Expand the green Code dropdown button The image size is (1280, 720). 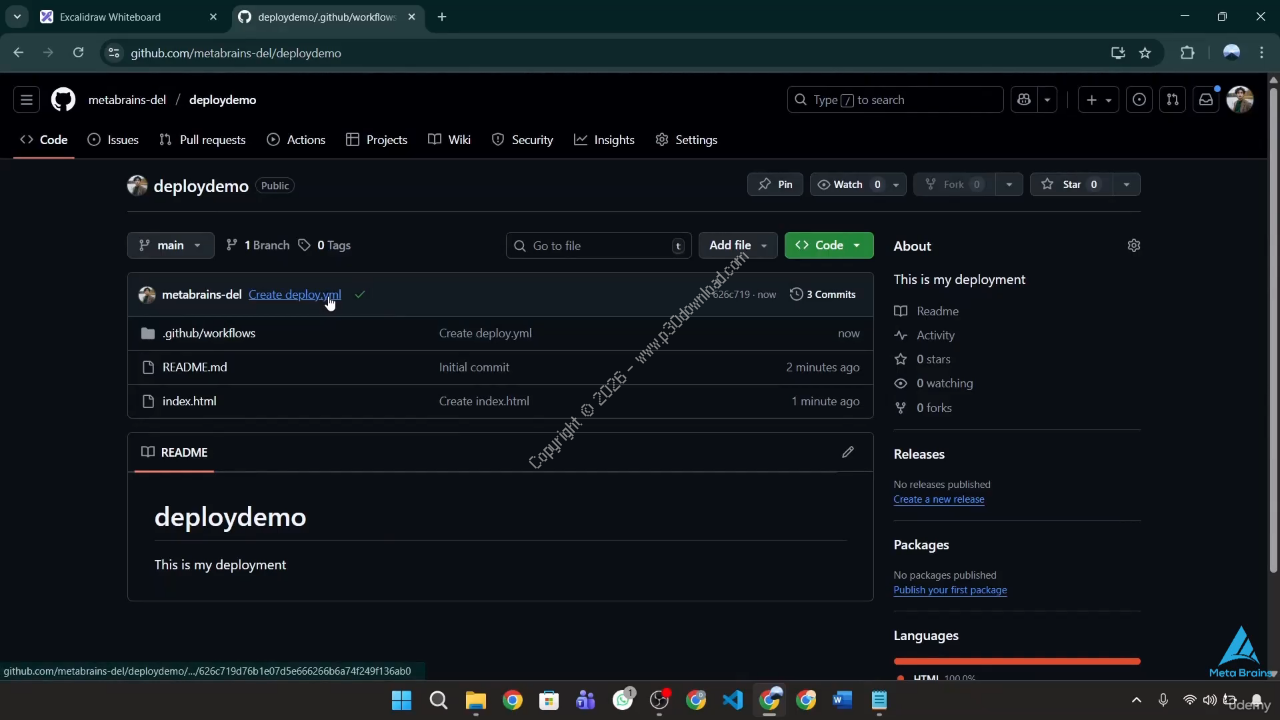coord(829,245)
